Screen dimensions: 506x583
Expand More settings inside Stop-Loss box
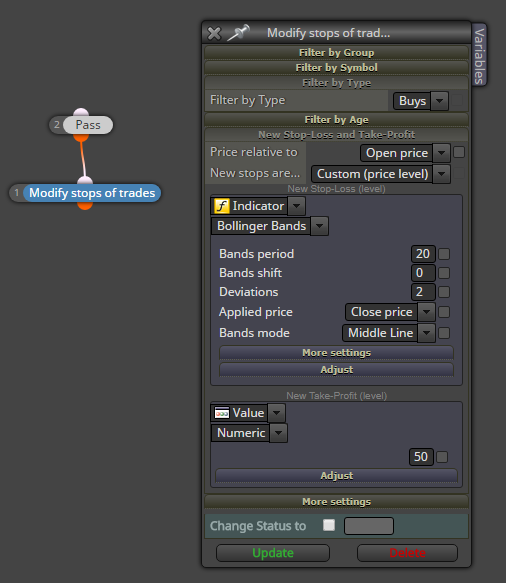[x=336, y=352]
